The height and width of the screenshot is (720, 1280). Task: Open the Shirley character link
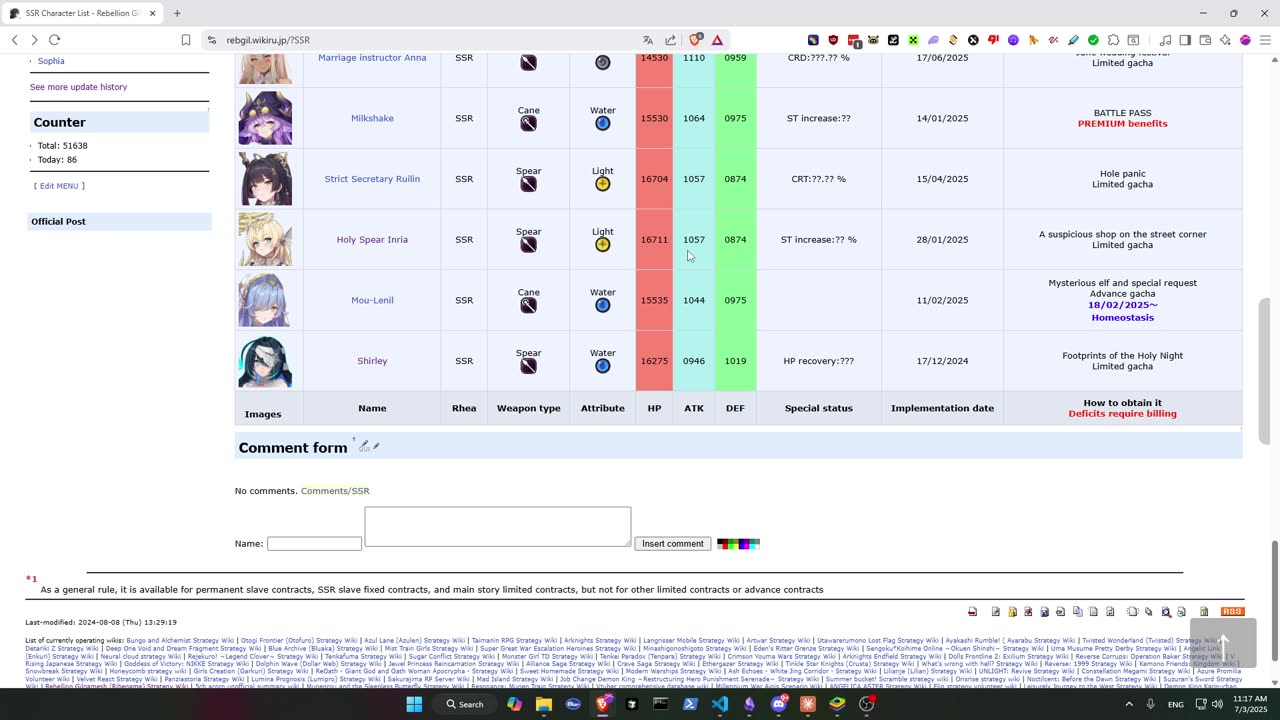pos(372,361)
